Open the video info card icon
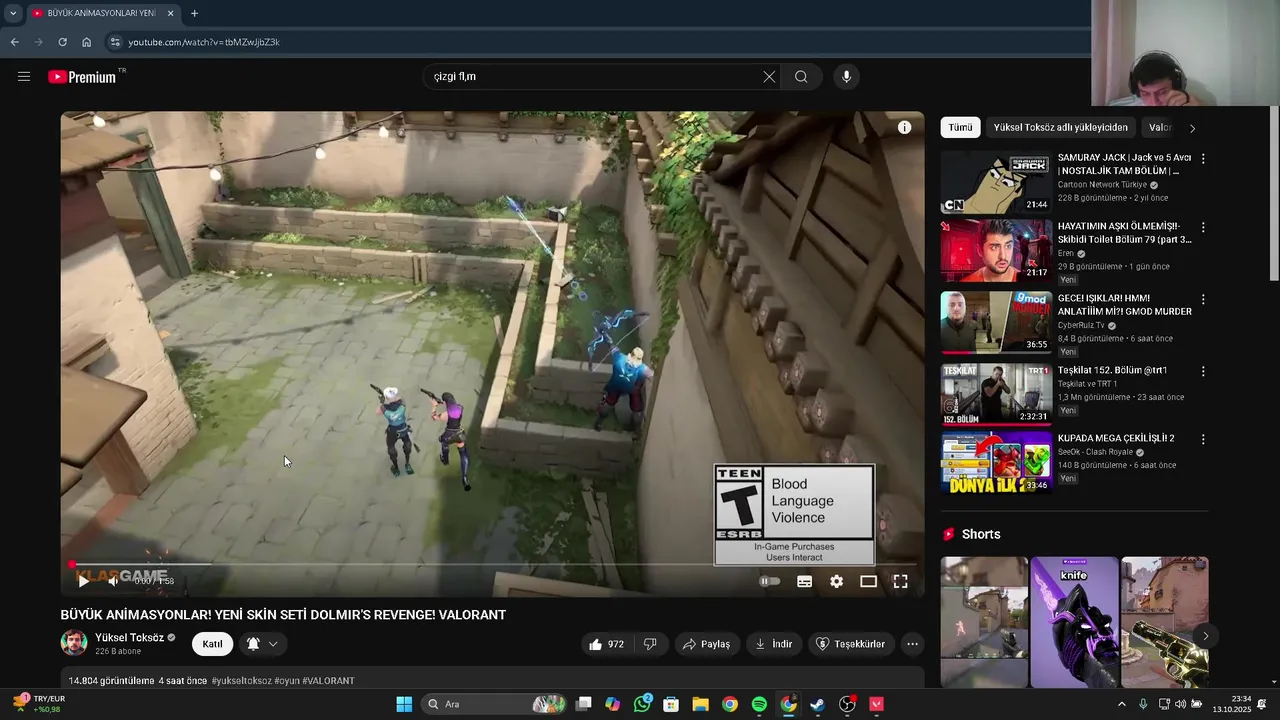 click(x=904, y=128)
